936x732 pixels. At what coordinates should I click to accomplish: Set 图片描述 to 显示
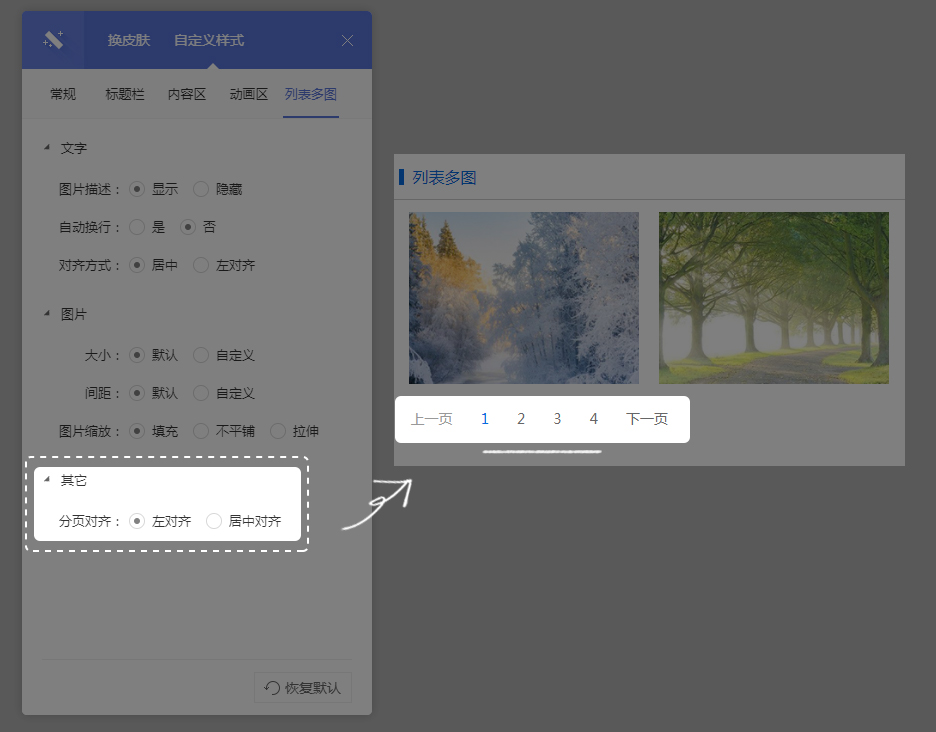tap(137, 189)
